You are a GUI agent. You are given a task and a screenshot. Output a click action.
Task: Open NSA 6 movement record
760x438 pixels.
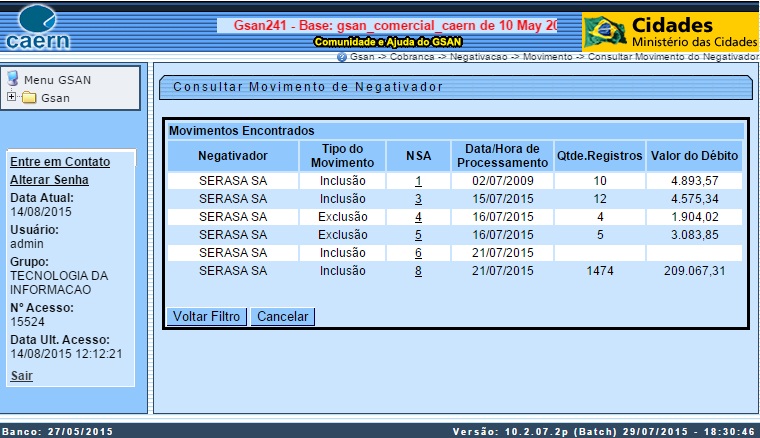tap(418, 253)
